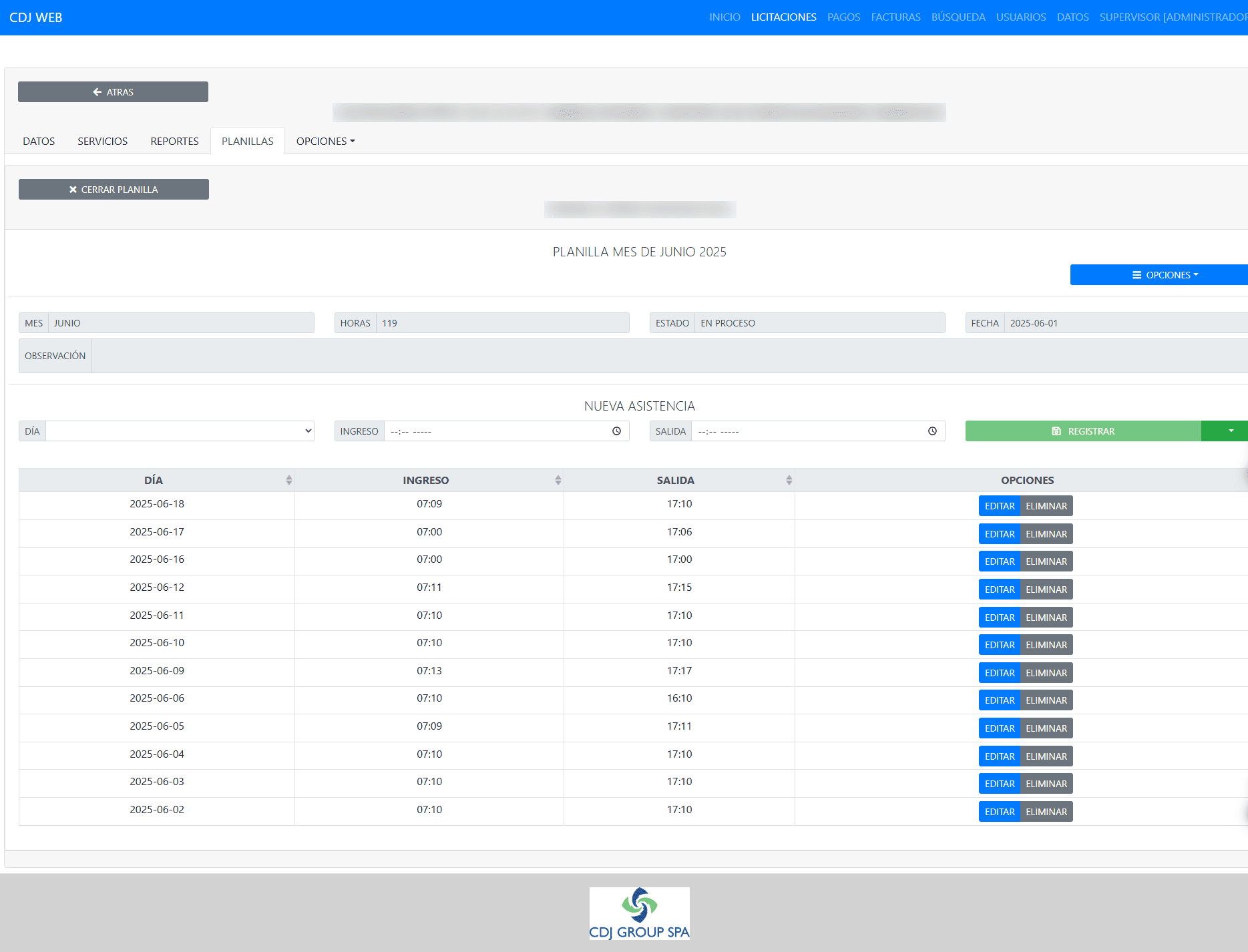
Task: Sort table by INGRESO column arrows
Action: point(558,480)
